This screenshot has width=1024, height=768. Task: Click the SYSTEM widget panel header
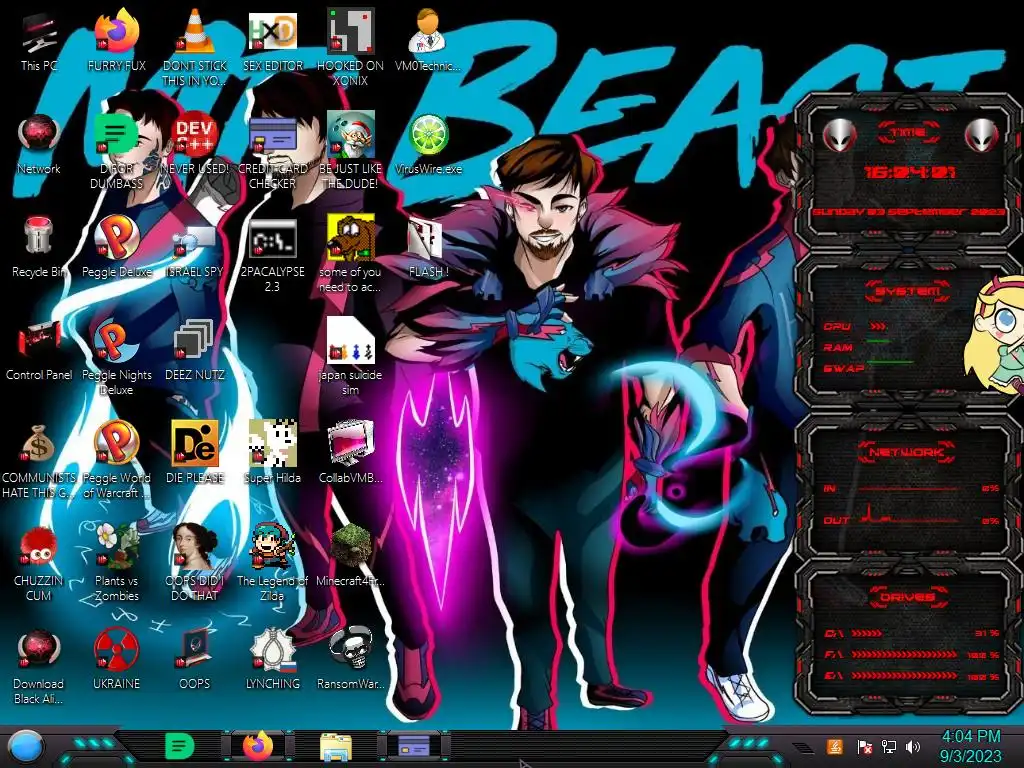tap(908, 291)
